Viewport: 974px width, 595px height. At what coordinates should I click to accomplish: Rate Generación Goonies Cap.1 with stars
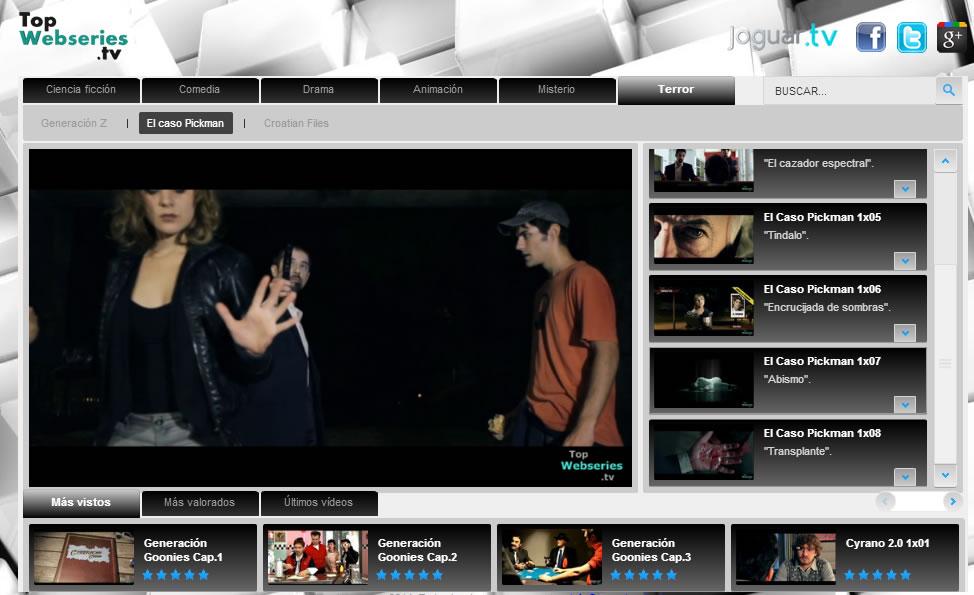point(176,575)
